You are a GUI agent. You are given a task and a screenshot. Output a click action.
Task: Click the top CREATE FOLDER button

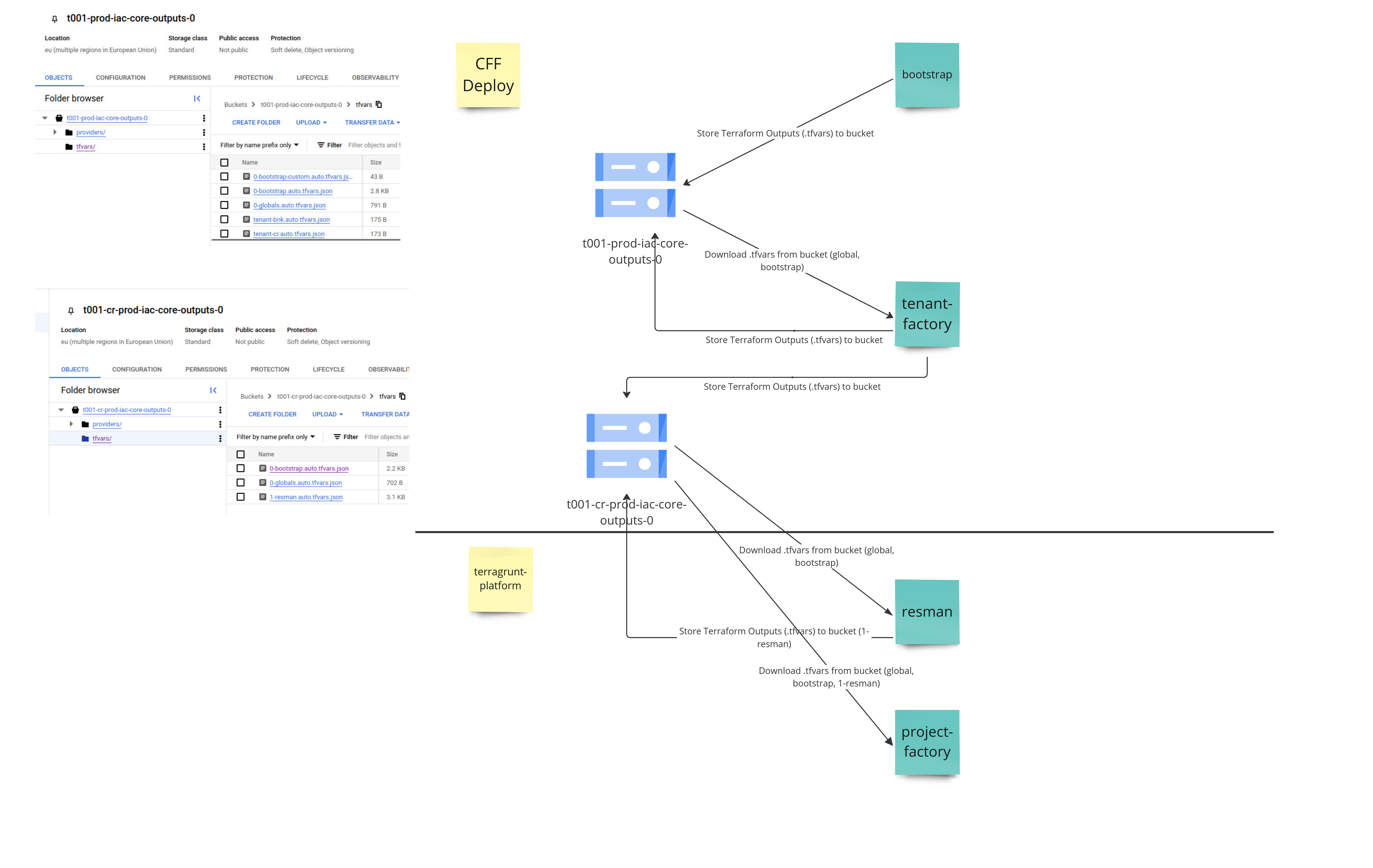[x=256, y=123]
